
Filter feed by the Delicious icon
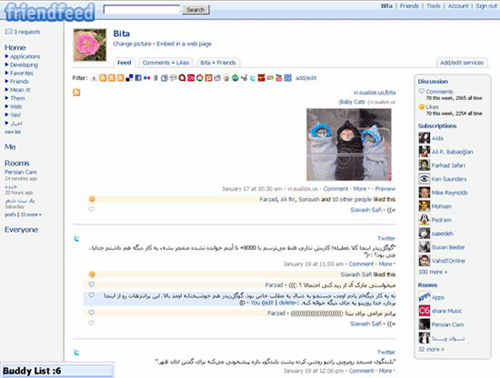click(x=129, y=78)
